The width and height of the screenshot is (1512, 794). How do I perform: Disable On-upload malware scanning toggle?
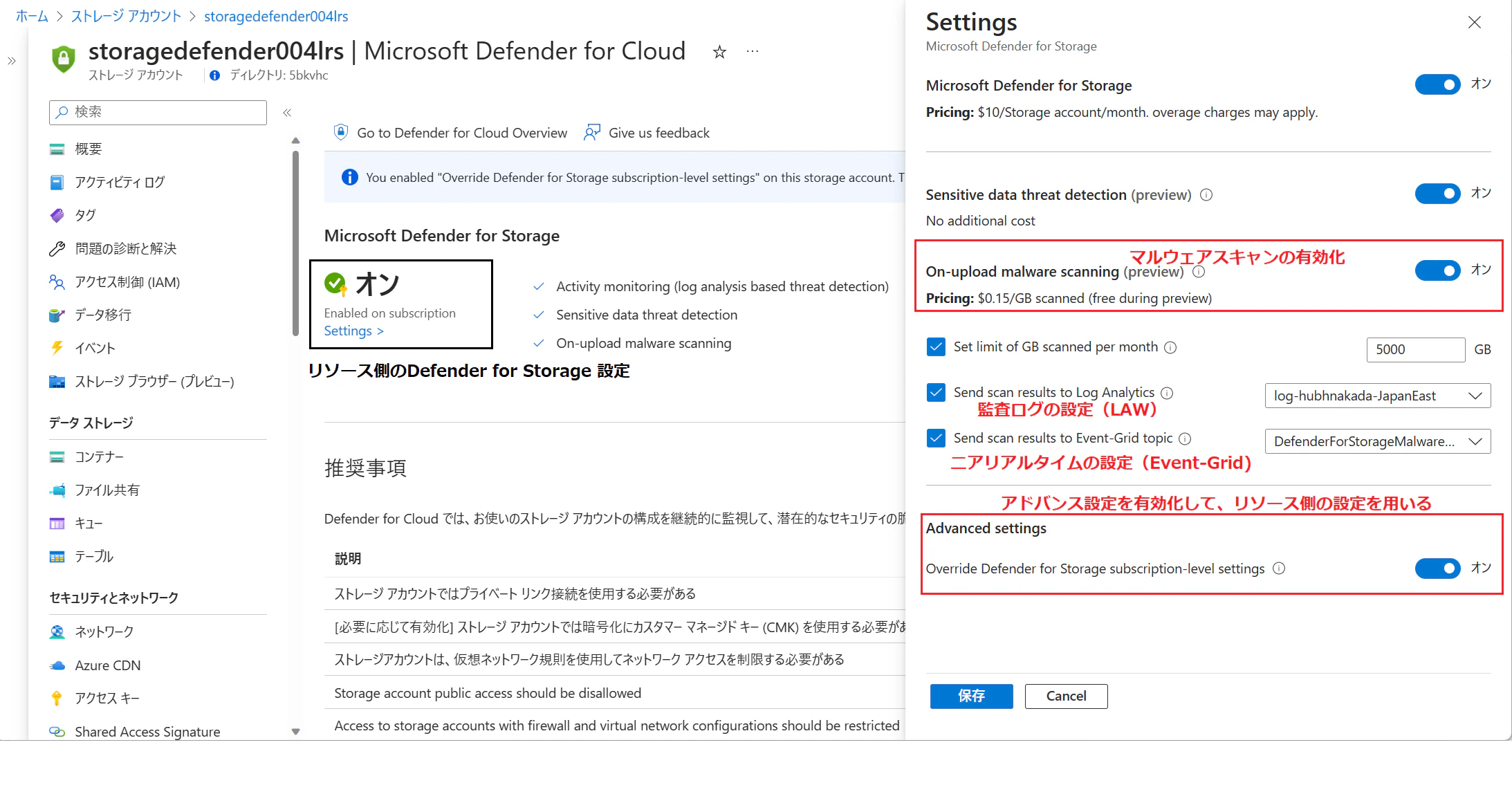(x=1437, y=270)
